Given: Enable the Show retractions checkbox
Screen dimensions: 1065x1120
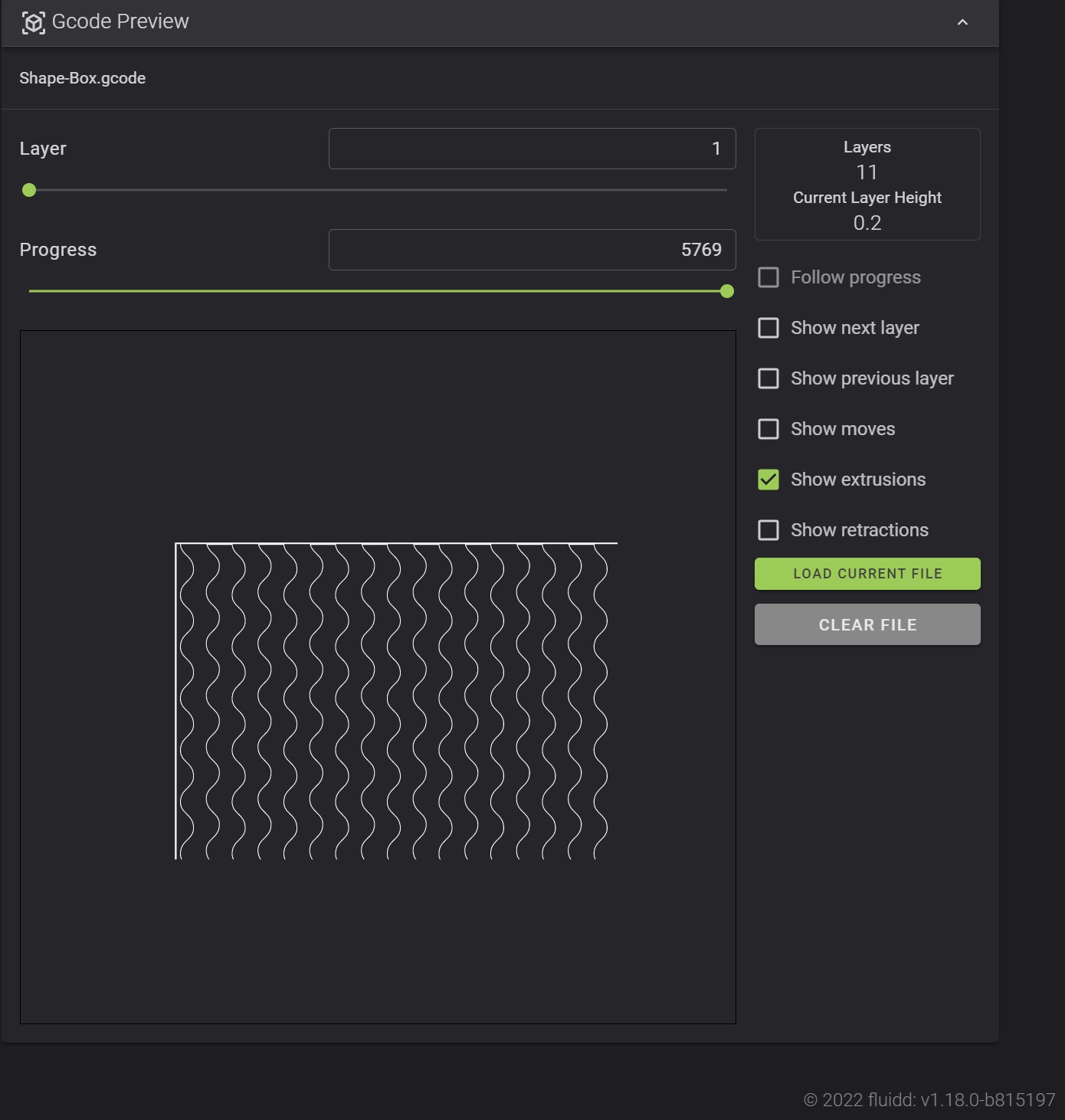Looking at the screenshot, I should [768, 529].
